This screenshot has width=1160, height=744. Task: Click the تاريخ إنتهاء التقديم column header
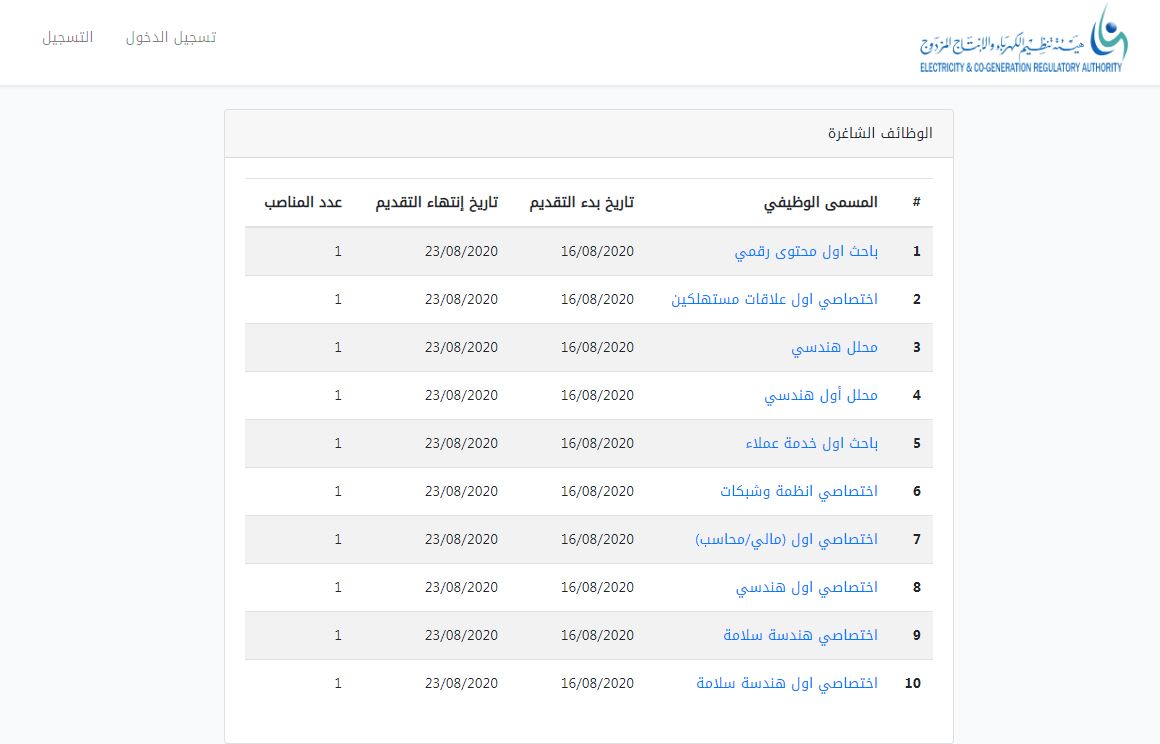pyautogui.click(x=436, y=203)
